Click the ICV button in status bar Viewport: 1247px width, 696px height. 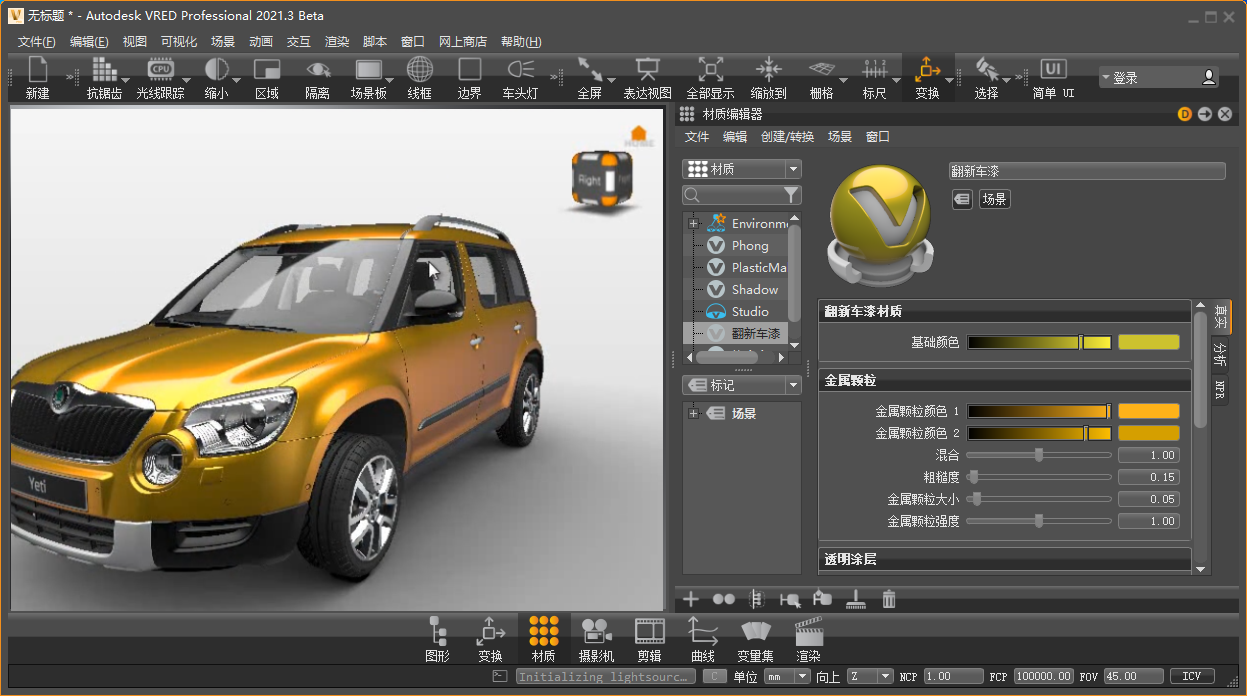1192,676
